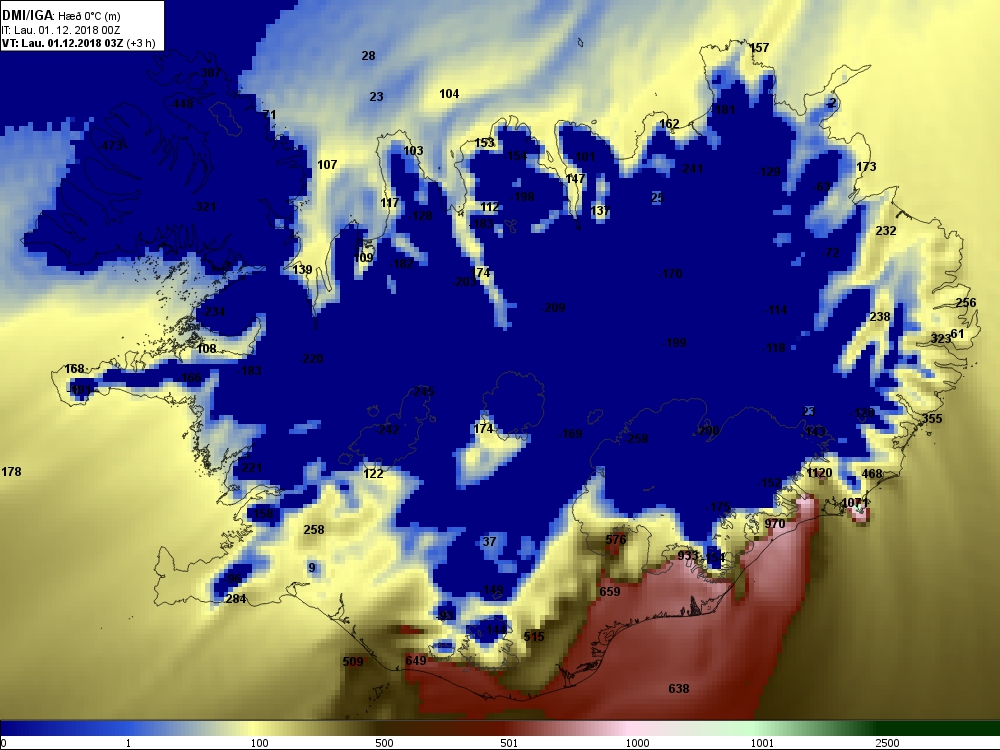Click the map value '153'
Image resolution: width=1000 pixels, height=750 pixels.
point(485,143)
